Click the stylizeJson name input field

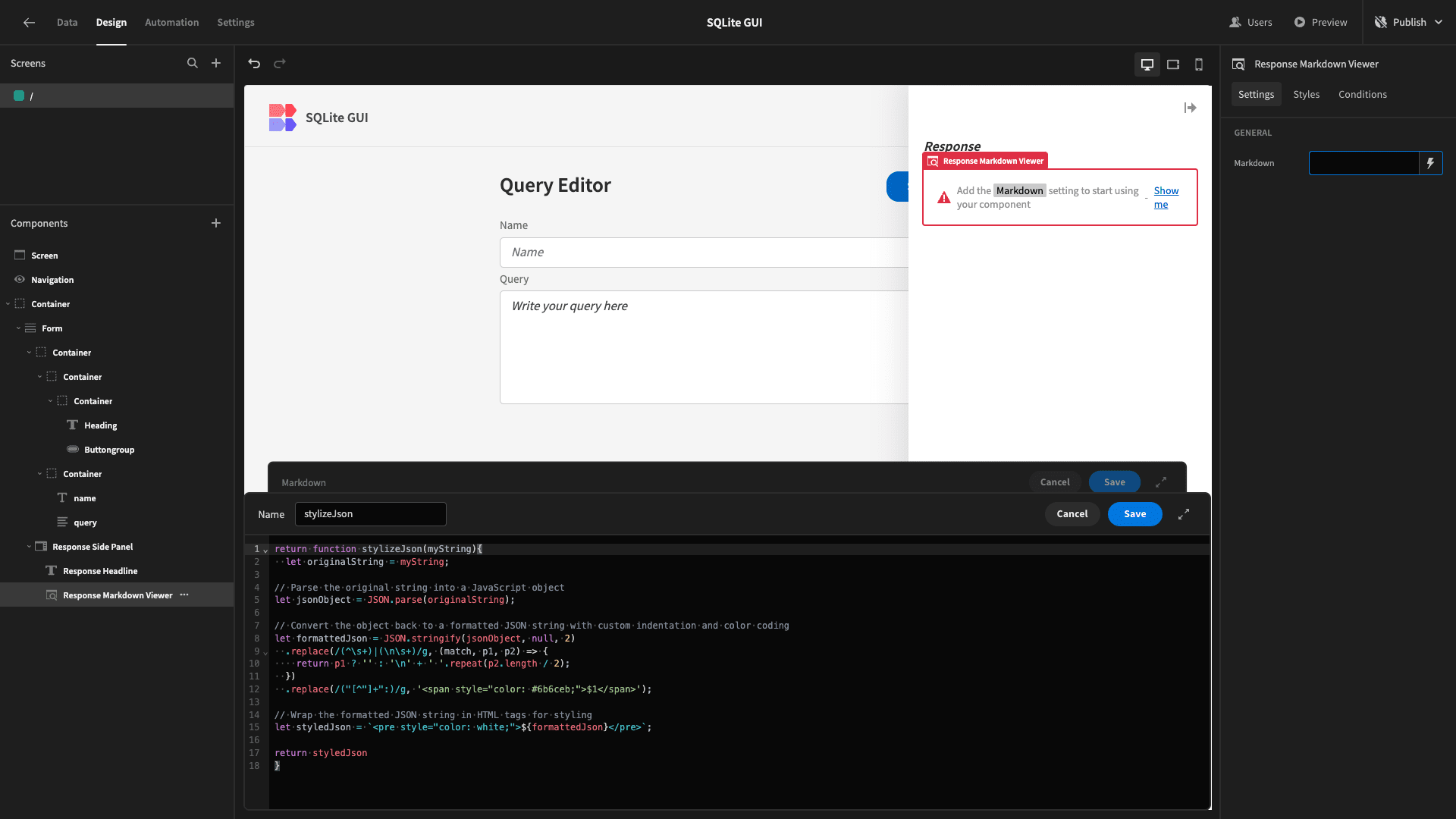(370, 514)
